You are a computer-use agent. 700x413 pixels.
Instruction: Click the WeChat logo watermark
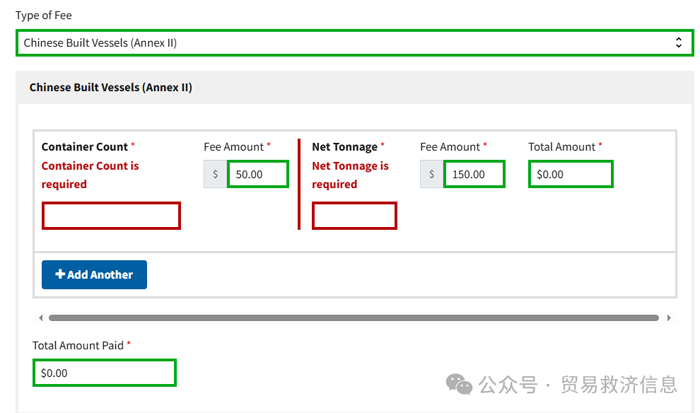[460, 385]
